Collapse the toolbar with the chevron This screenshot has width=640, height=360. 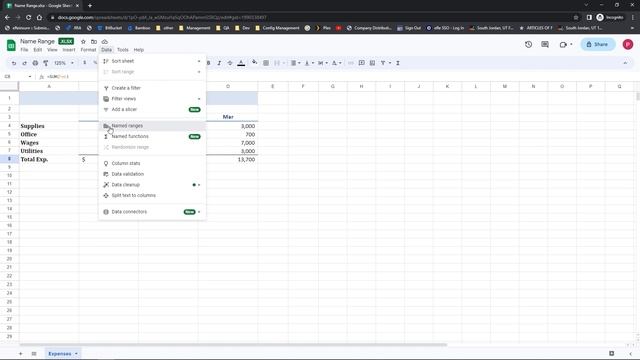(625, 63)
